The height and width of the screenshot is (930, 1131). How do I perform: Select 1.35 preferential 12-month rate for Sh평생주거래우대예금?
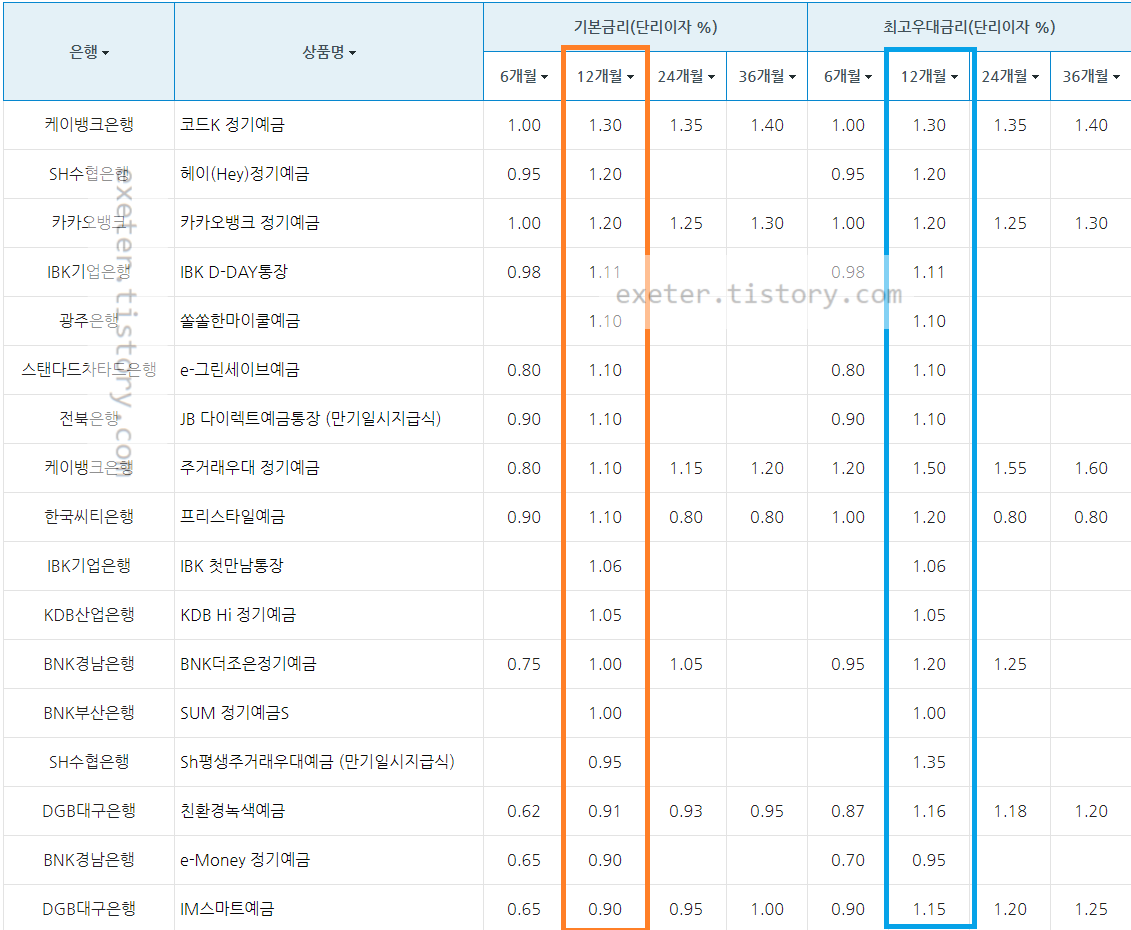tap(929, 763)
